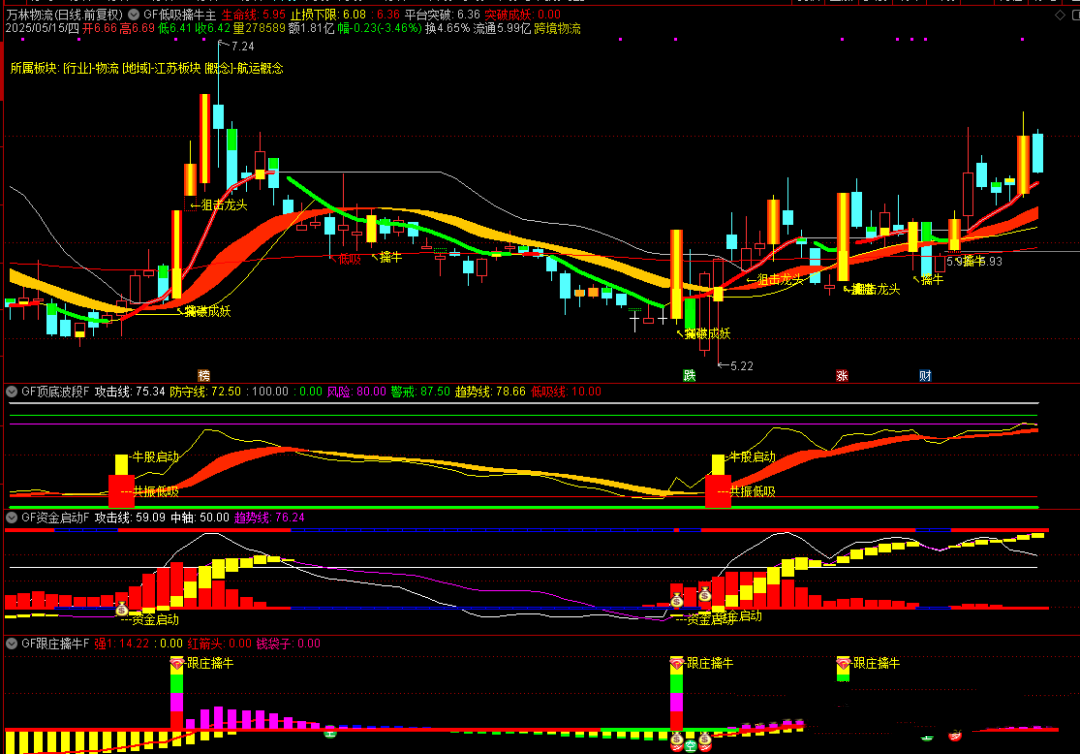Select the GF跟庄擒牛F indicator label
This screenshot has width=1080, height=754.
(55, 644)
